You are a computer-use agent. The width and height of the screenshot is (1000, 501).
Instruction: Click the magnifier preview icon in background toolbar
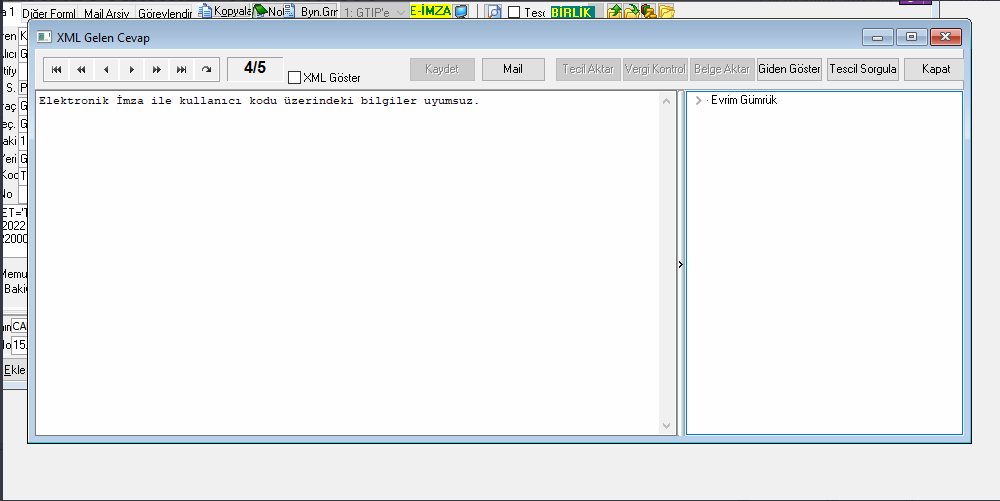pyautogui.click(x=494, y=11)
